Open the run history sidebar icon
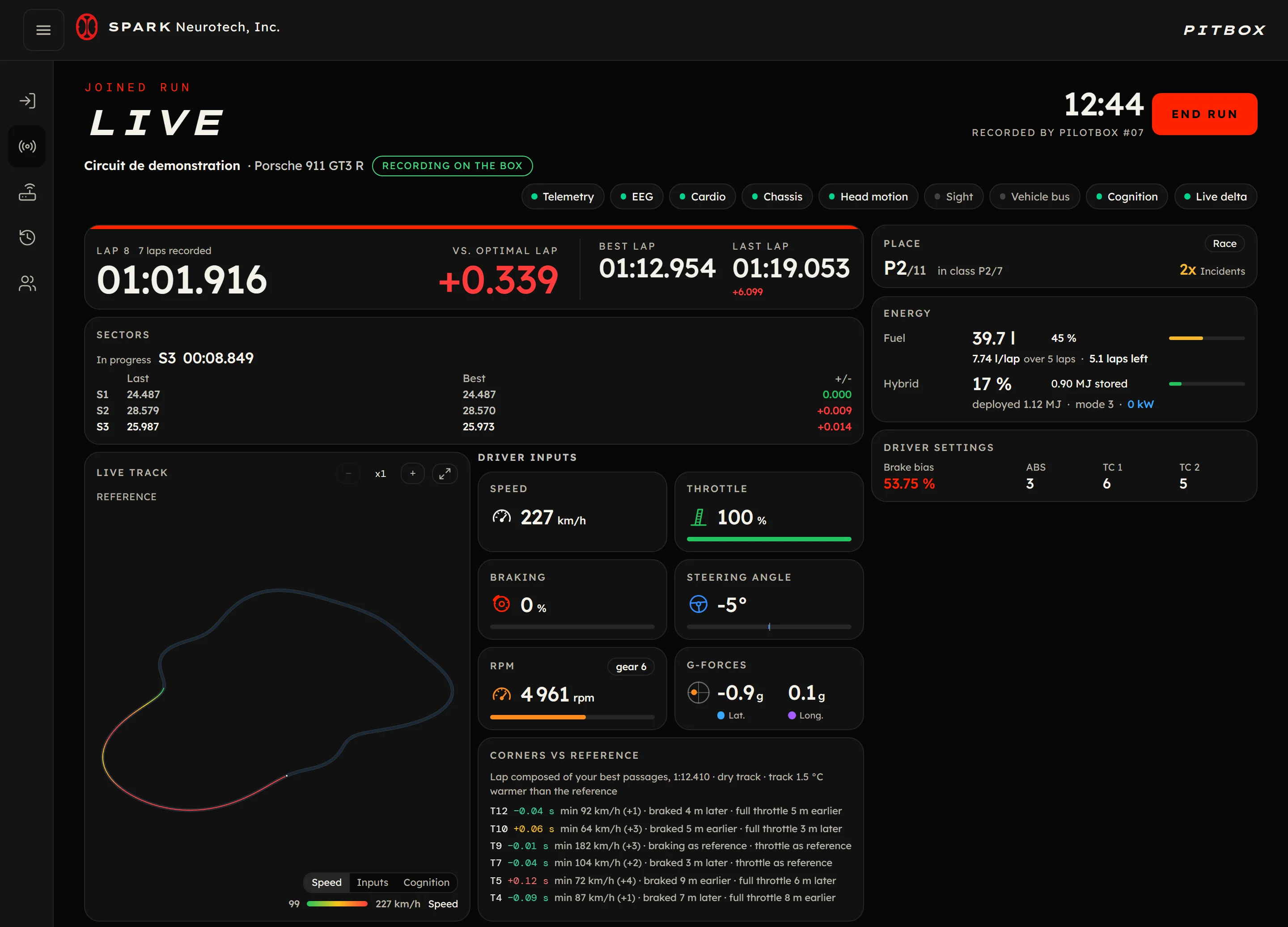Image resolution: width=1288 pixels, height=927 pixels. [x=27, y=238]
